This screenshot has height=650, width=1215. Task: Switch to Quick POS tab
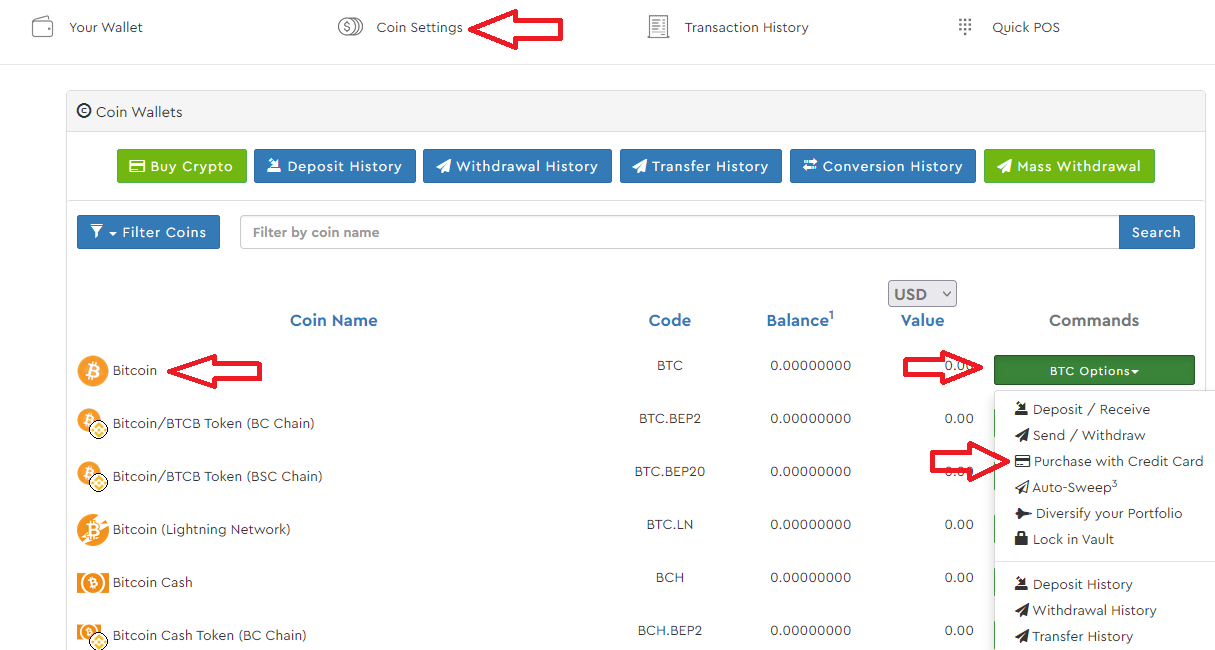(1026, 27)
